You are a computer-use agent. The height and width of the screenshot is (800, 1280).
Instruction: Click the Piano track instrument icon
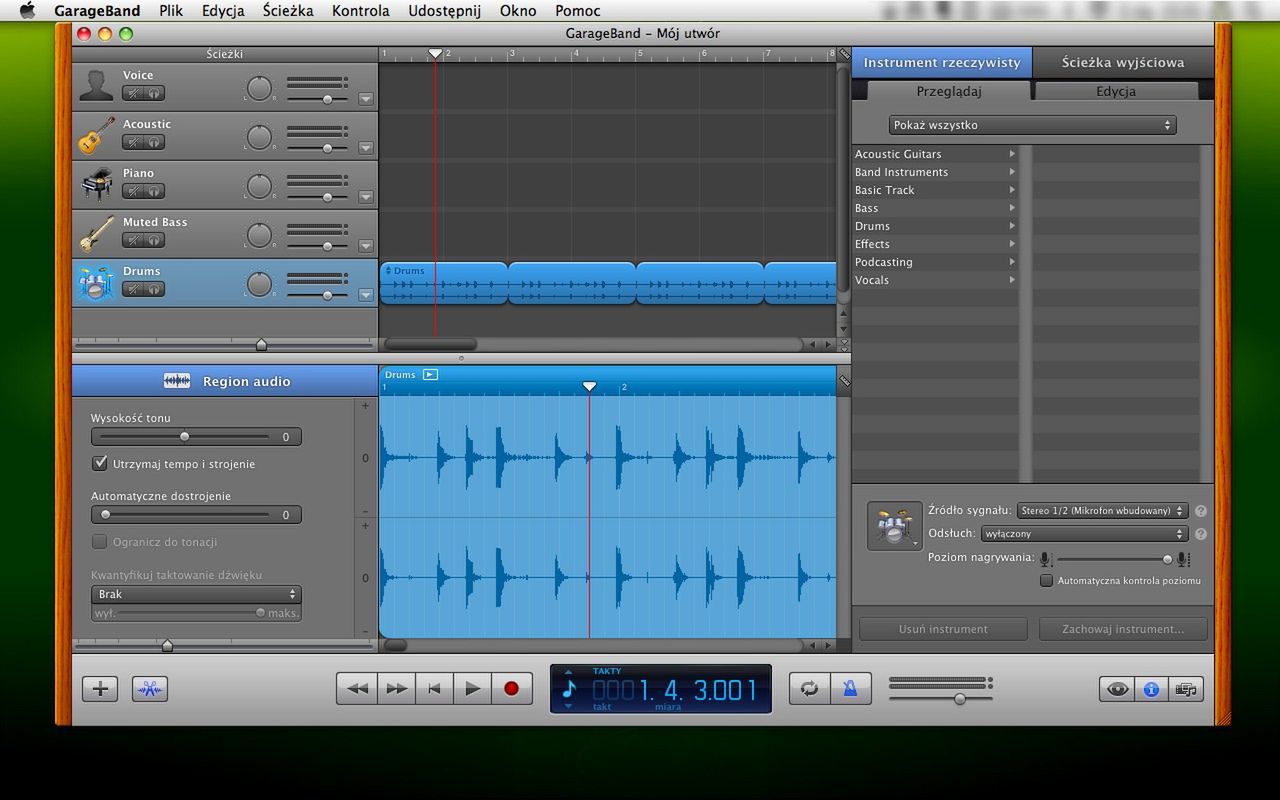pyautogui.click(x=96, y=184)
